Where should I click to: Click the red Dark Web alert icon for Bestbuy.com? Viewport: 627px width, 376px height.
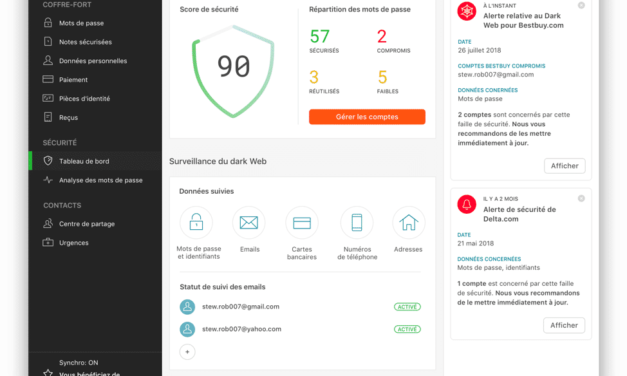[467, 11]
